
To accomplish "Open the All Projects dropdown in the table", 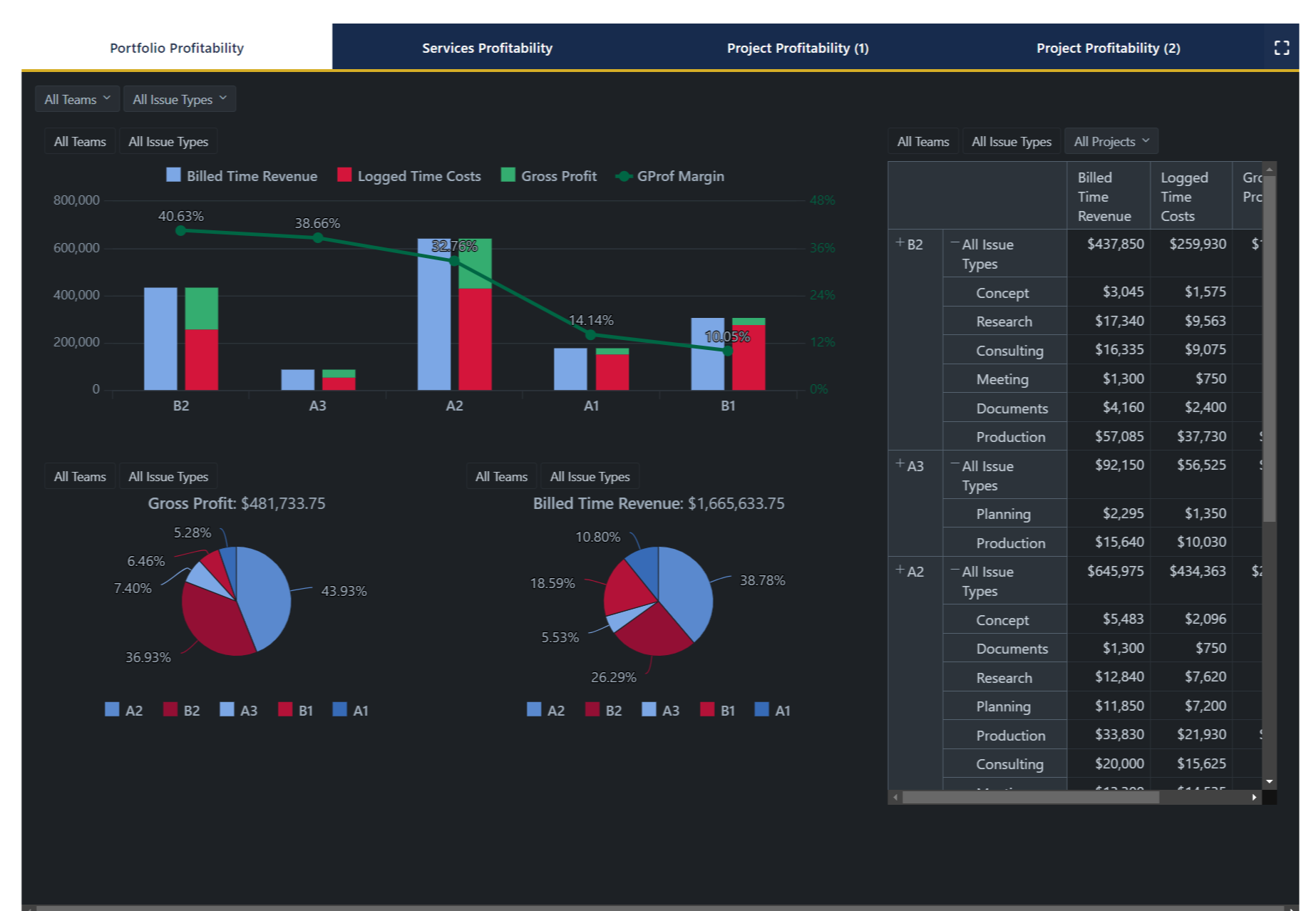I will click(1110, 140).
